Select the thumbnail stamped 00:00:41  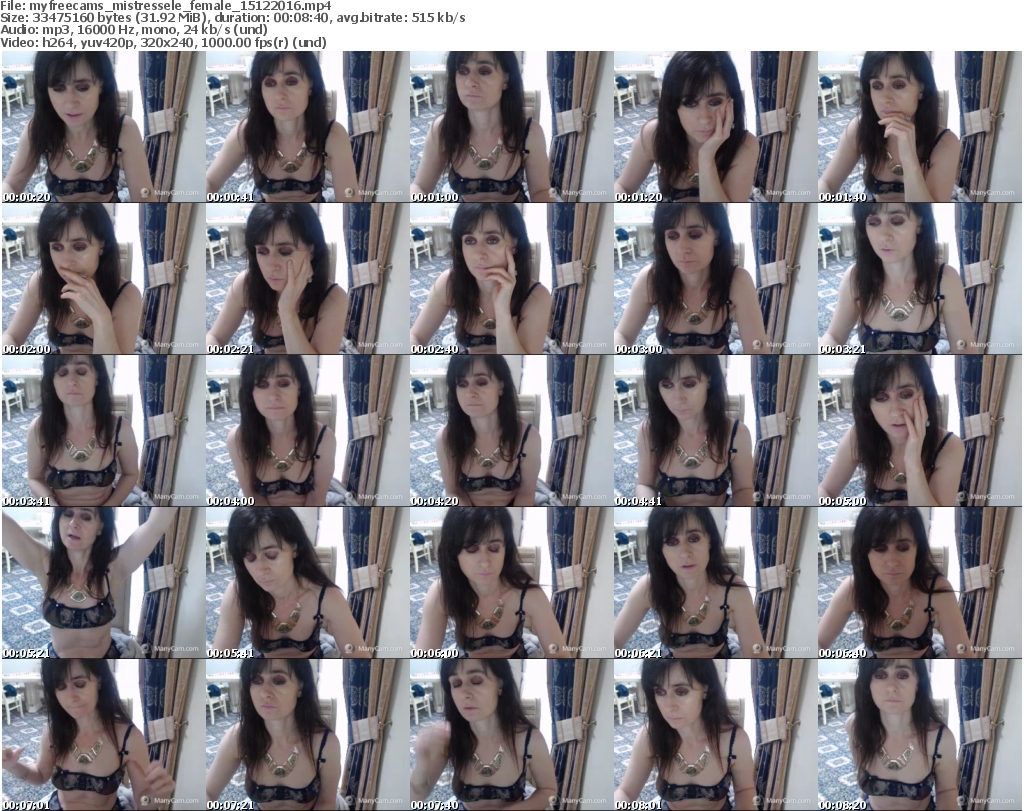307,126
